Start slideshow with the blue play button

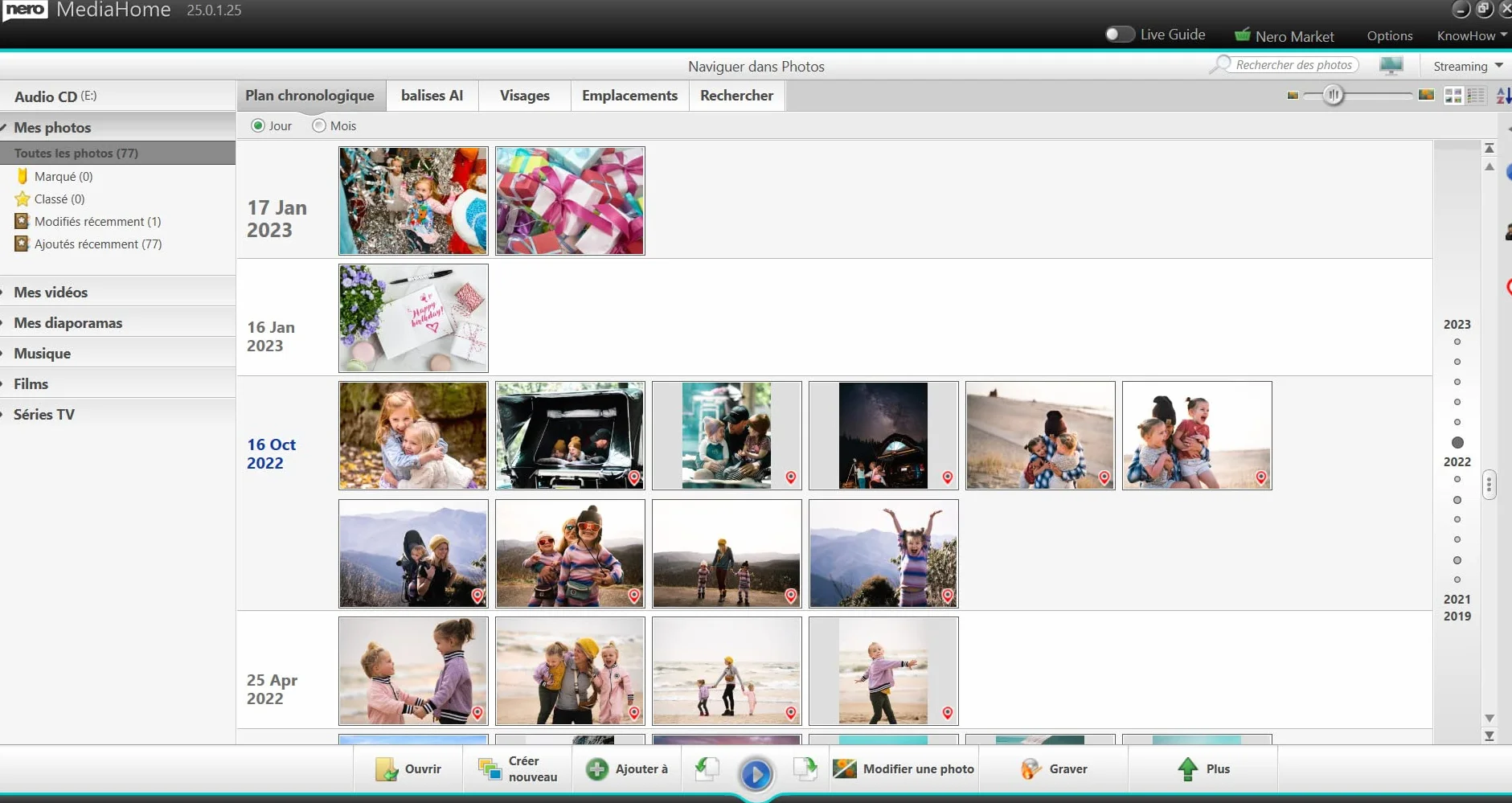click(x=756, y=773)
